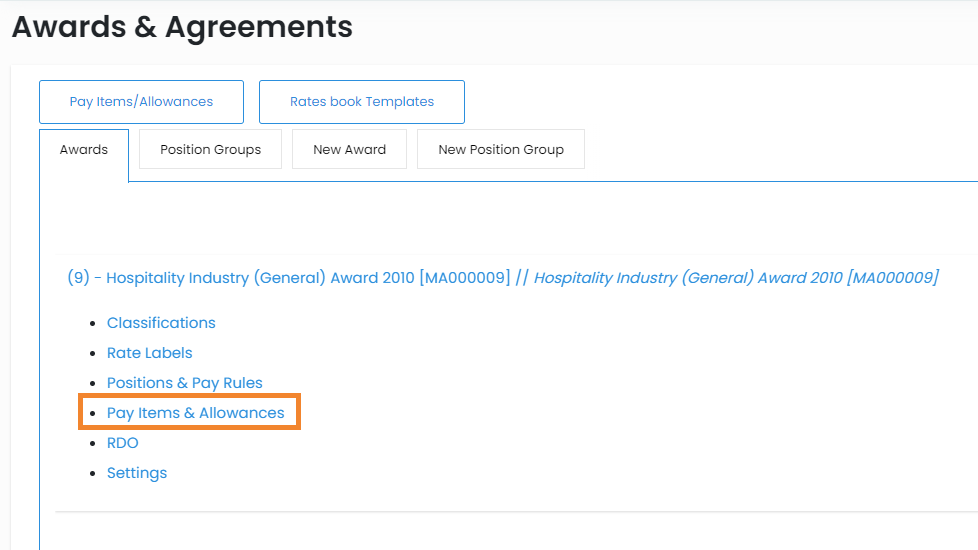Click the bullet next to Settings
978x550 pixels.
tap(93, 474)
